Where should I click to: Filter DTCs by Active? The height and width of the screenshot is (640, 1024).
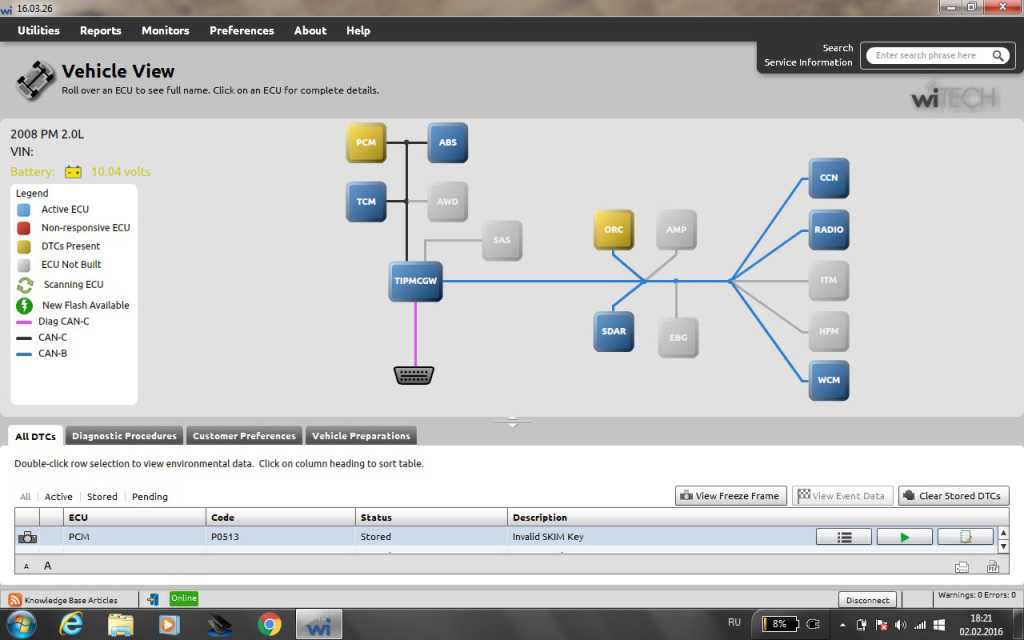pos(58,497)
